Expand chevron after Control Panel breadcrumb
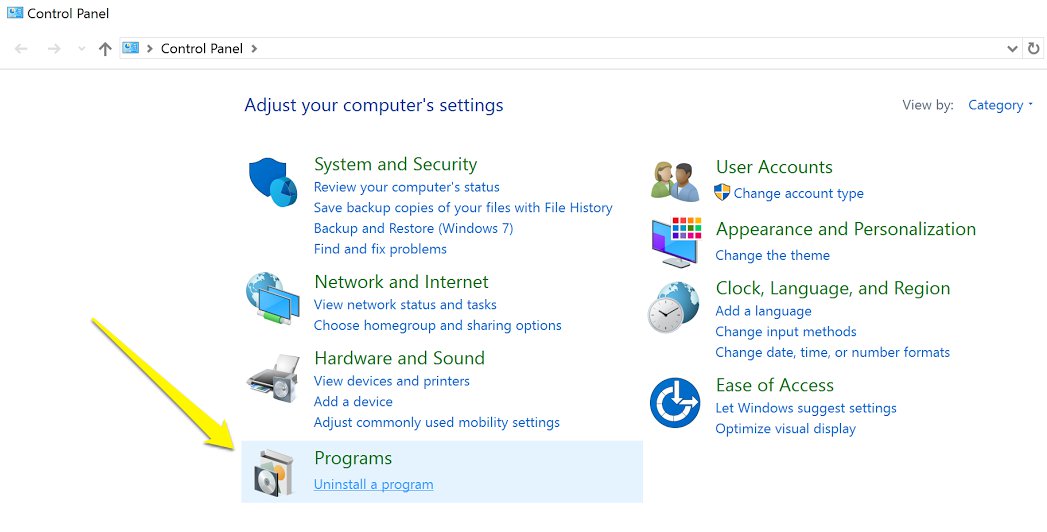 [x=254, y=48]
